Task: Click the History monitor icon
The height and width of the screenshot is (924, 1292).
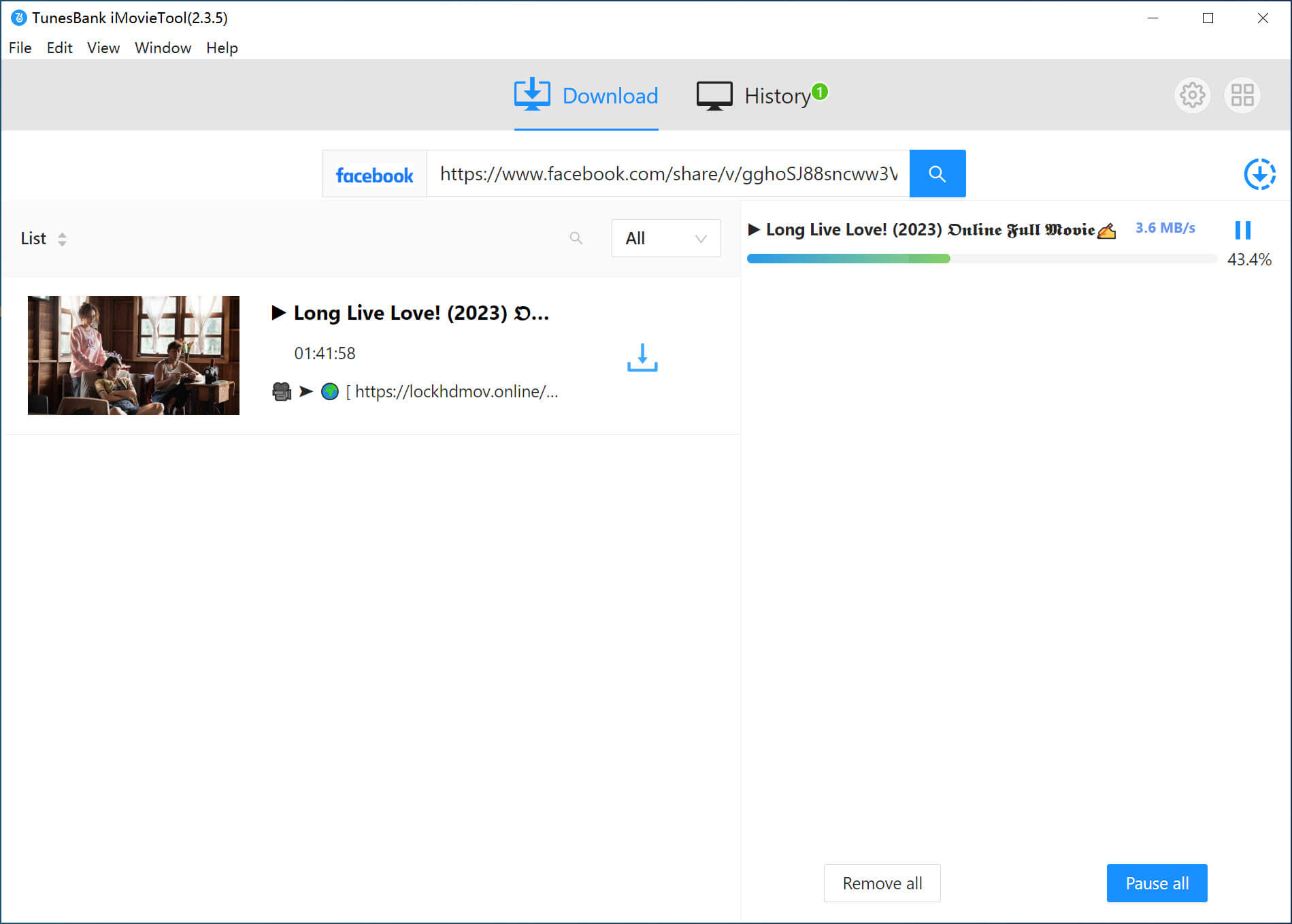Action: (x=714, y=96)
